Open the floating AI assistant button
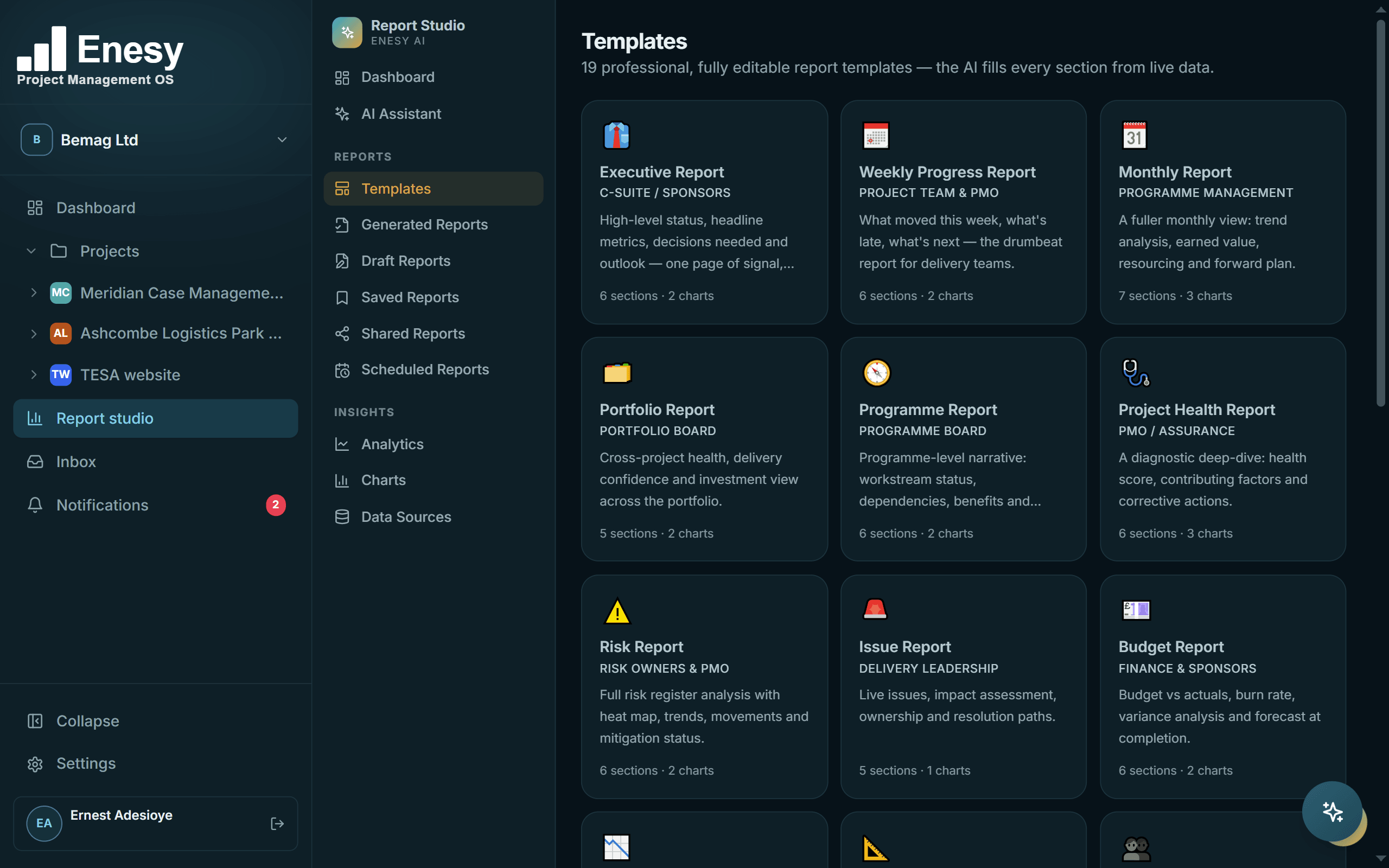This screenshot has width=1389, height=868. (1331, 811)
